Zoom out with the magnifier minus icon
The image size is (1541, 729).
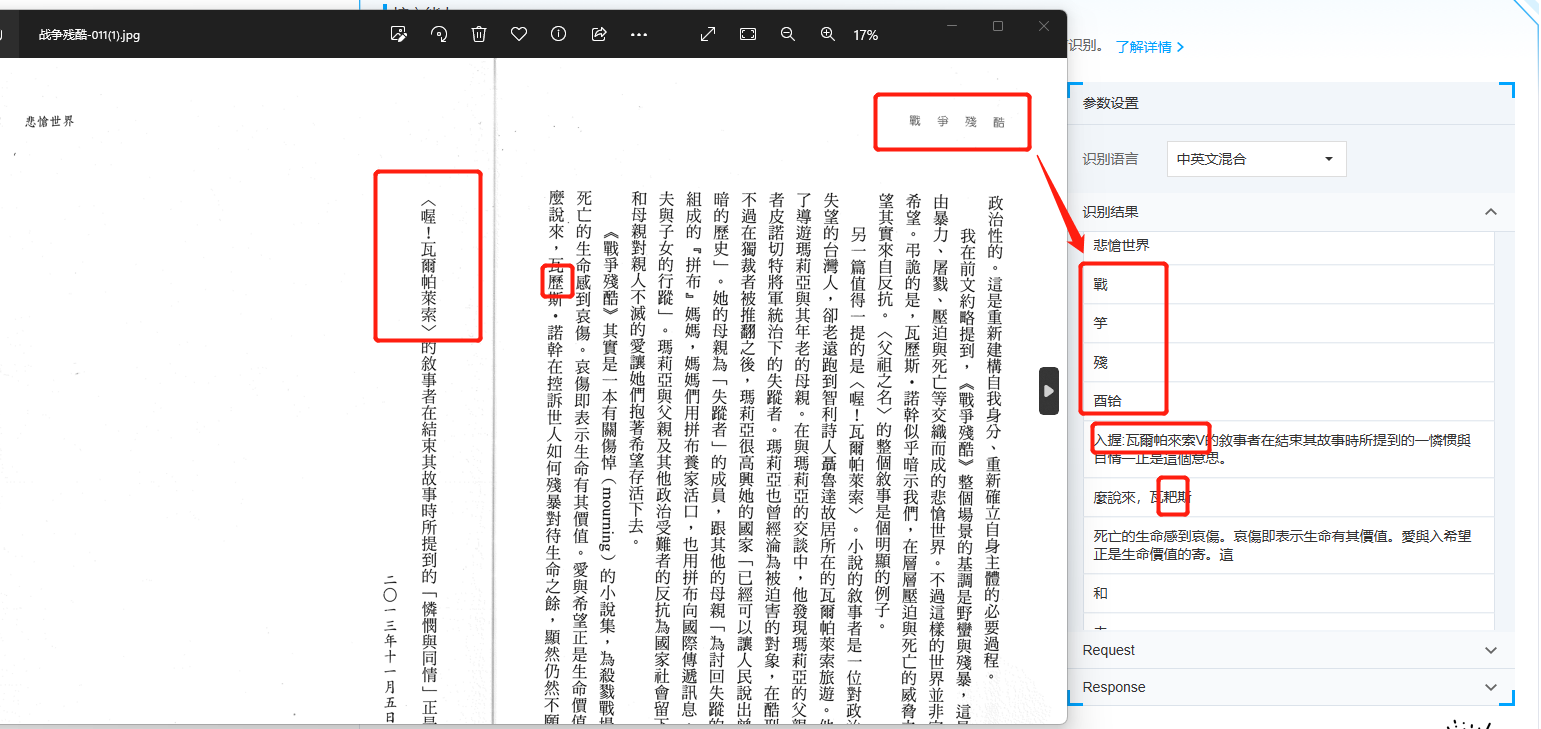pos(788,34)
